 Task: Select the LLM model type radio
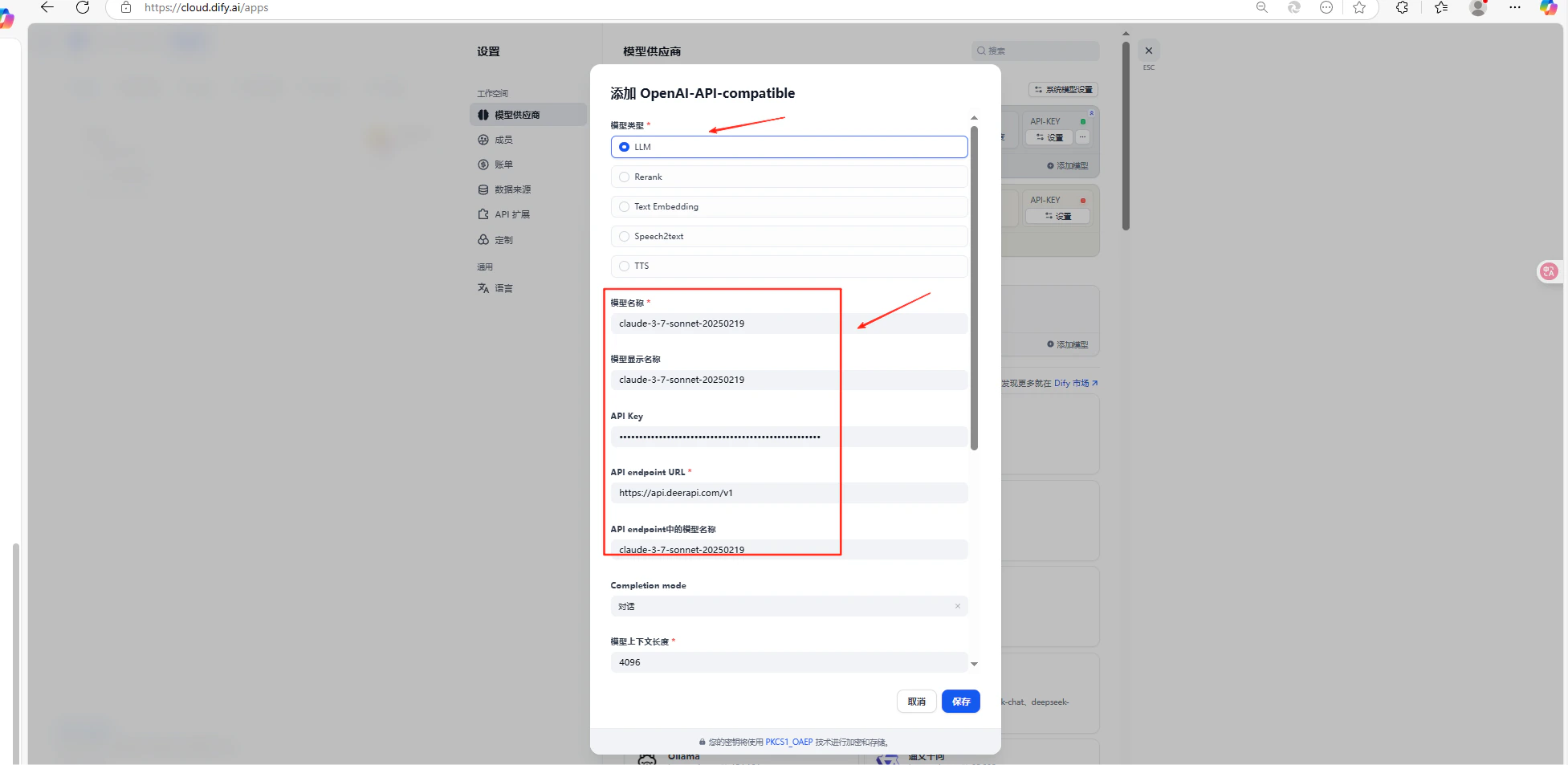pyautogui.click(x=788, y=147)
